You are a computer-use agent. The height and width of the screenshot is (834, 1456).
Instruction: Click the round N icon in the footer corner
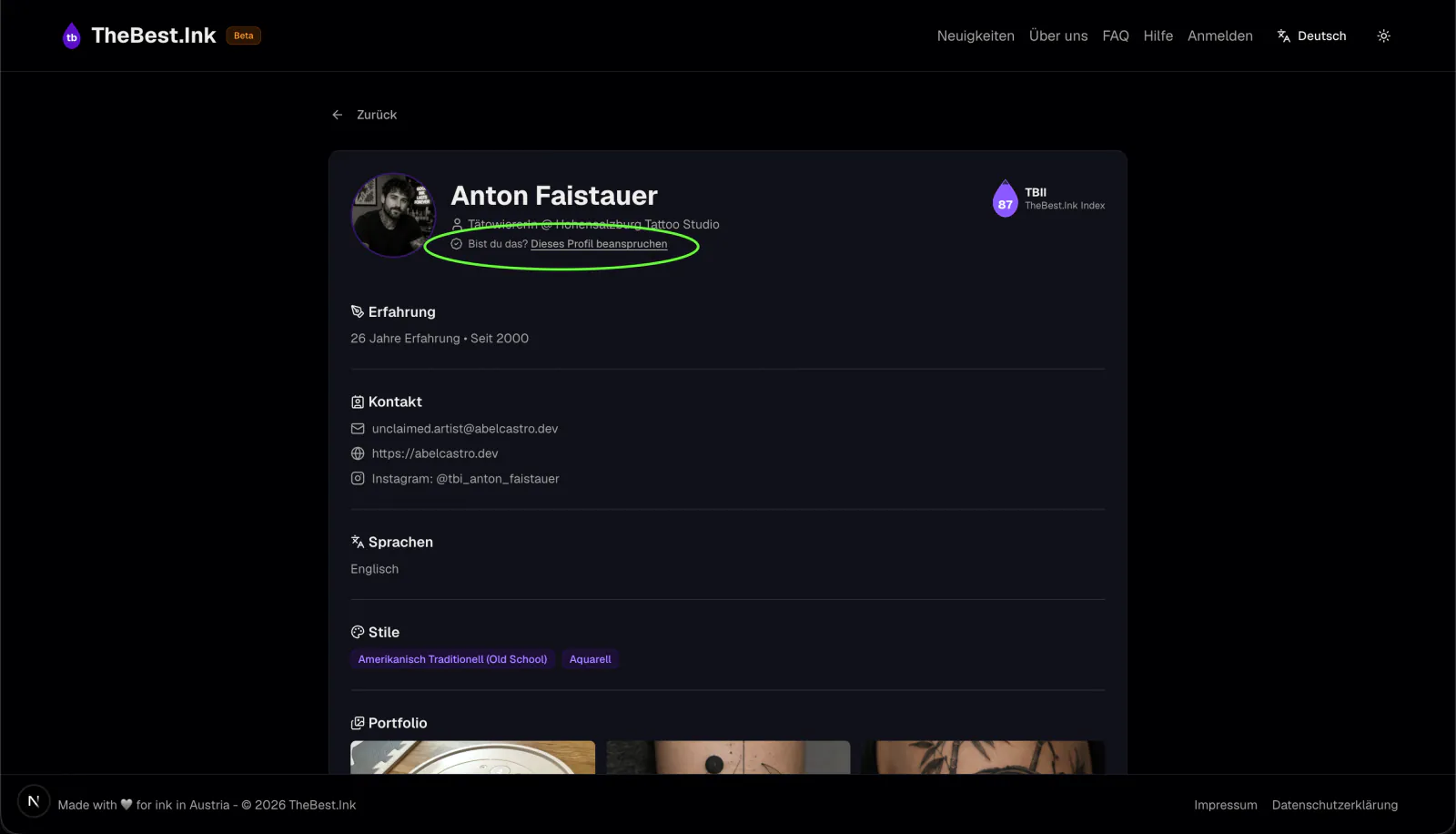click(34, 801)
